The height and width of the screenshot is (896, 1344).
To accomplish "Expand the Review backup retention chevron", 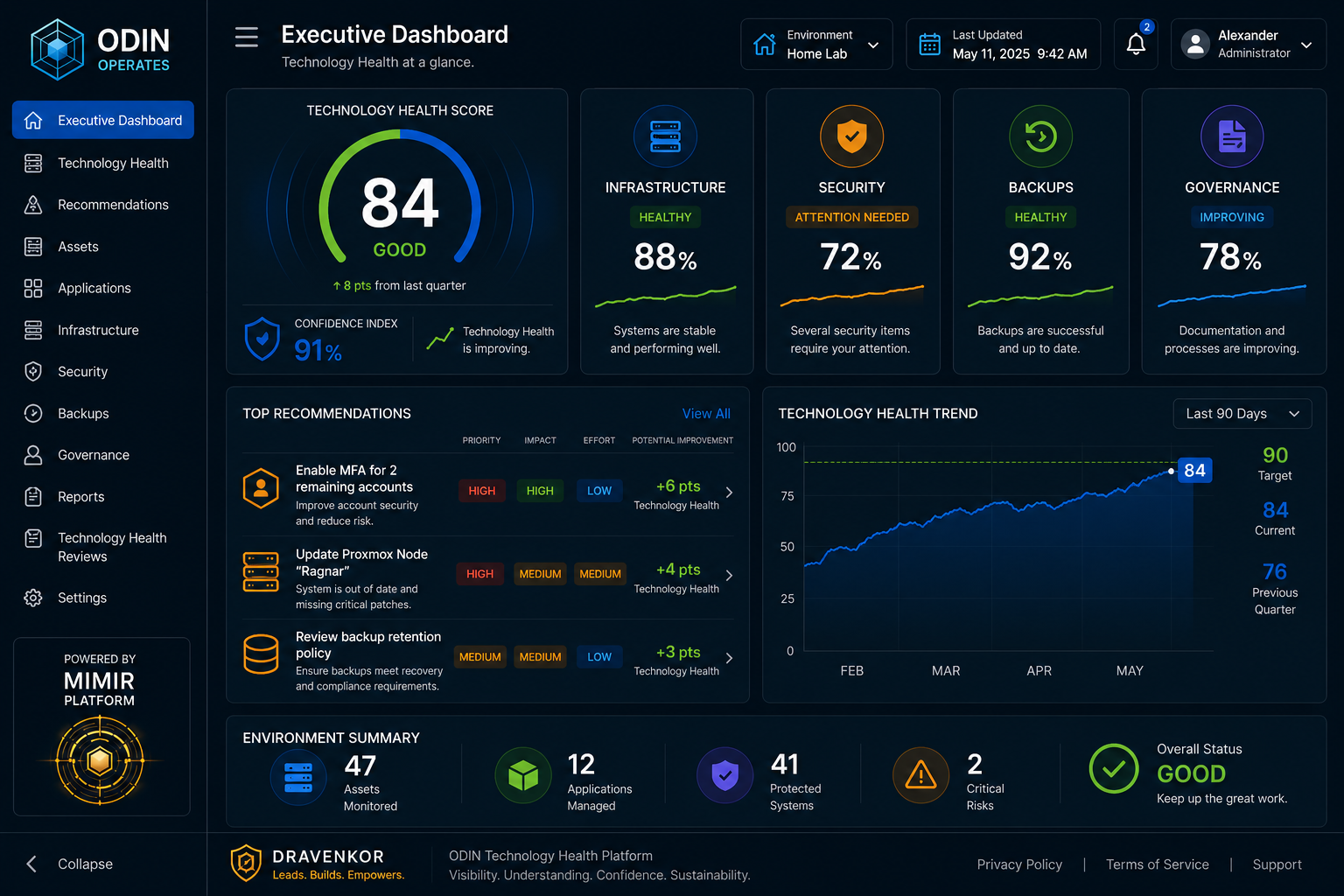I will (x=729, y=658).
